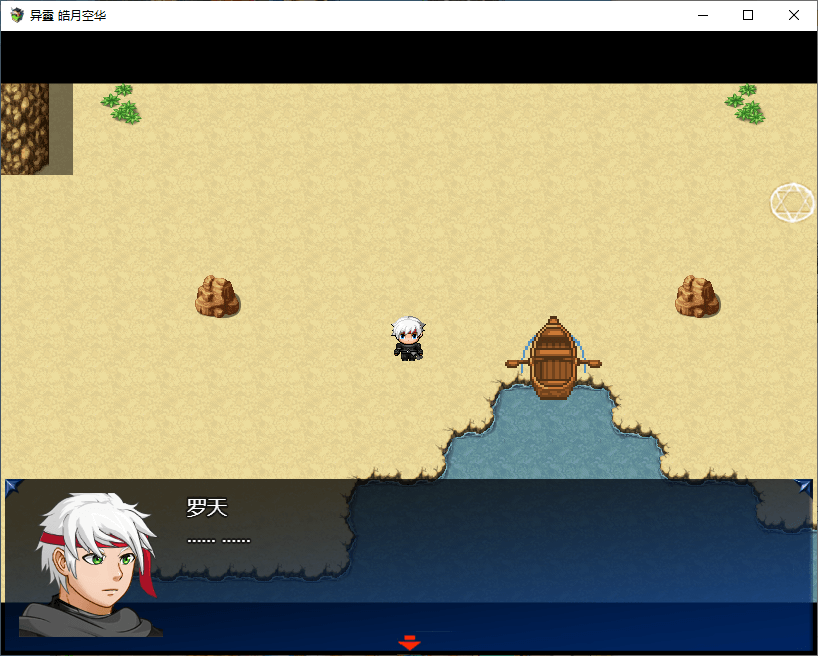Click the left brown boulder

click(x=217, y=297)
